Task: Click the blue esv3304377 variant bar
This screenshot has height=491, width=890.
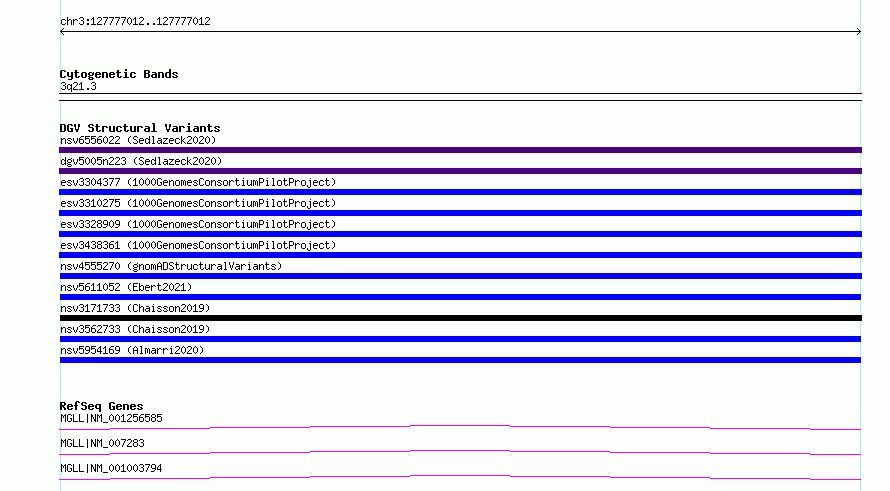Action: pos(460,192)
